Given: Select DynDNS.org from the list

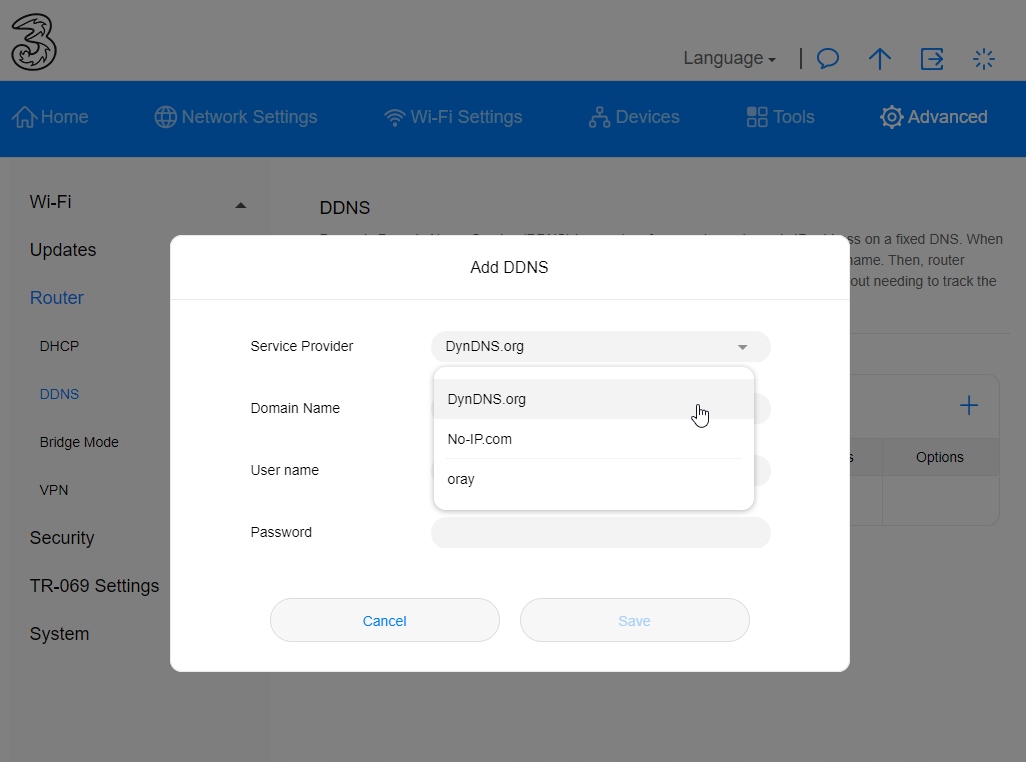Looking at the screenshot, I should (593, 399).
